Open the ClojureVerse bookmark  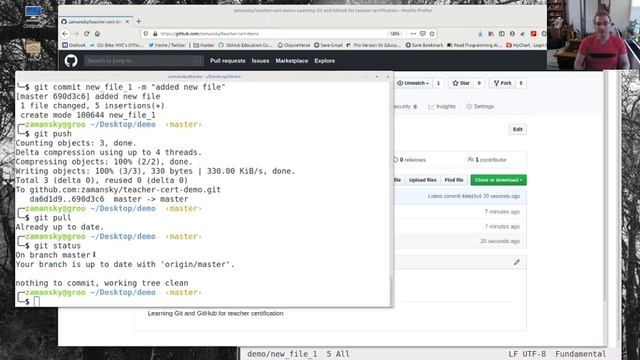click(294, 45)
